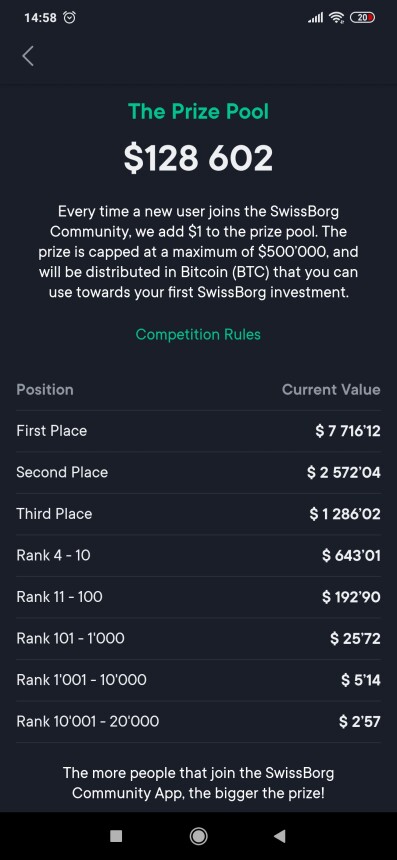Screen dimensions: 397x860
Task: Open the Competition Rules link
Action: click(198, 334)
